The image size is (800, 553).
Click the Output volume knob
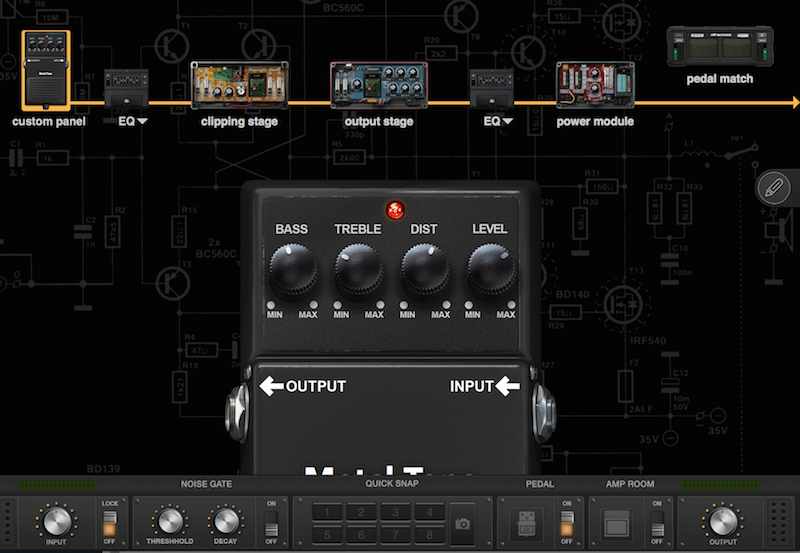click(x=720, y=521)
